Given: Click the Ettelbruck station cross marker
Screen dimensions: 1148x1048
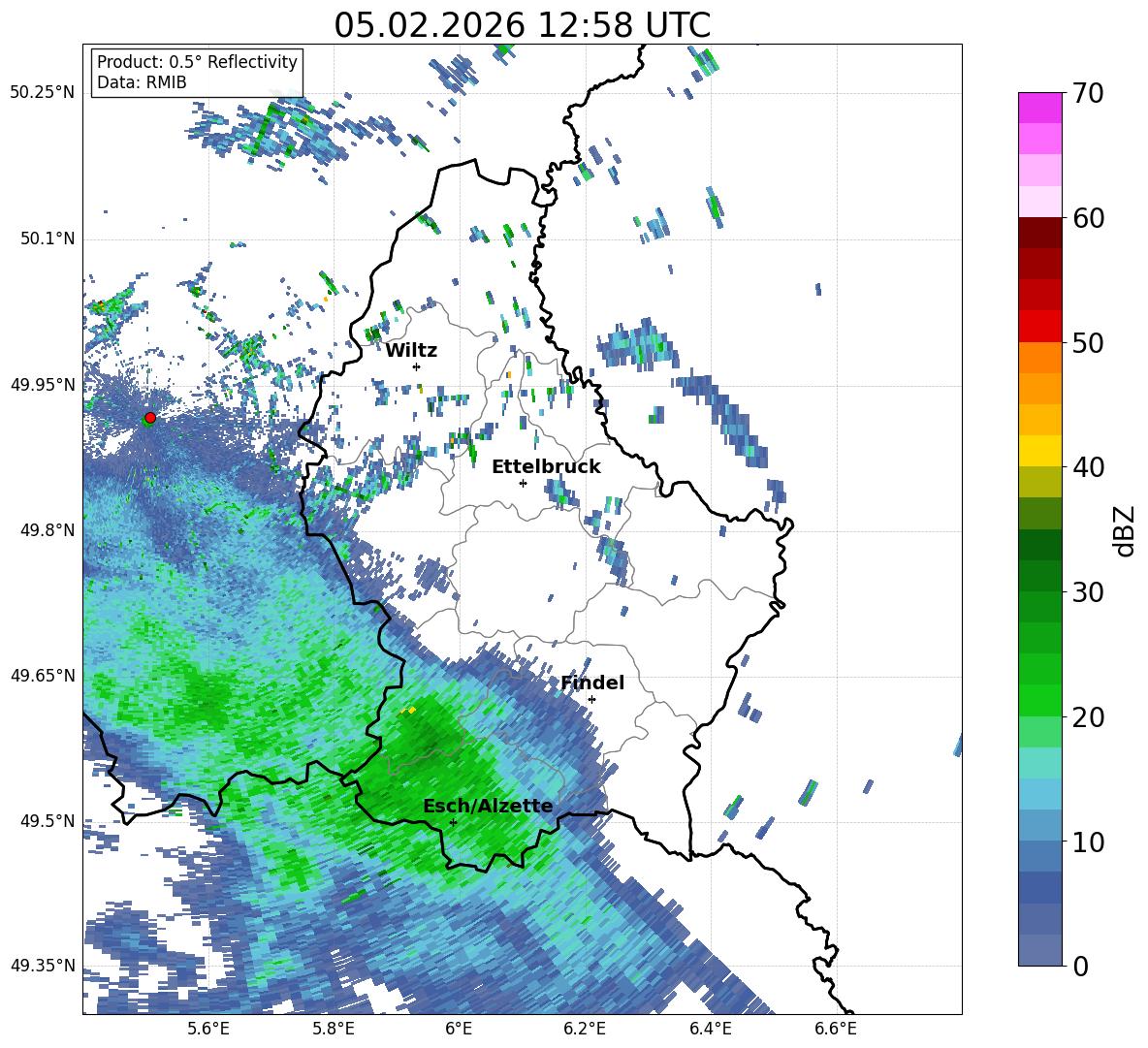Looking at the screenshot, I should tap(523, 483).
